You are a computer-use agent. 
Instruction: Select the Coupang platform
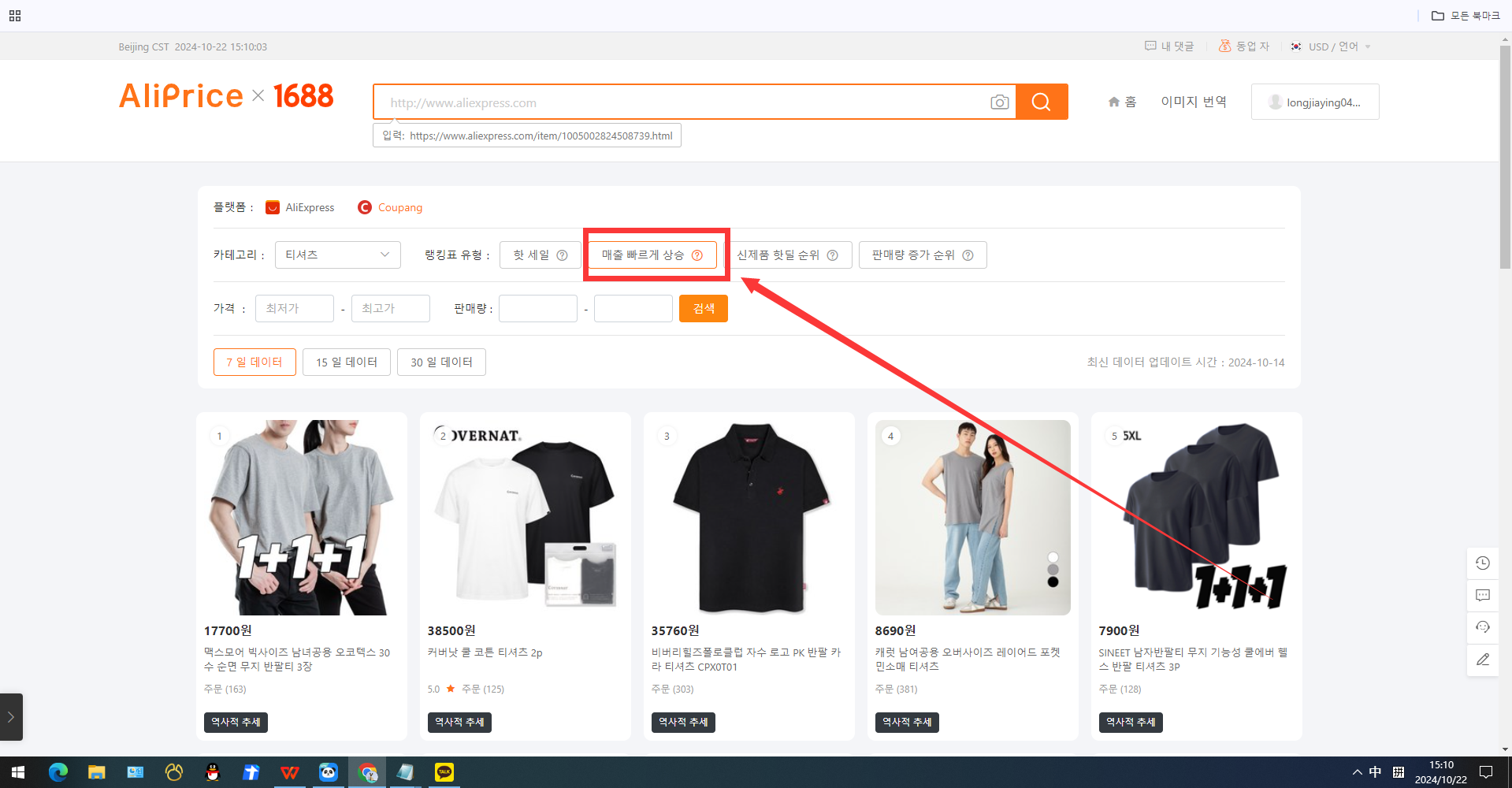(390, 207)
